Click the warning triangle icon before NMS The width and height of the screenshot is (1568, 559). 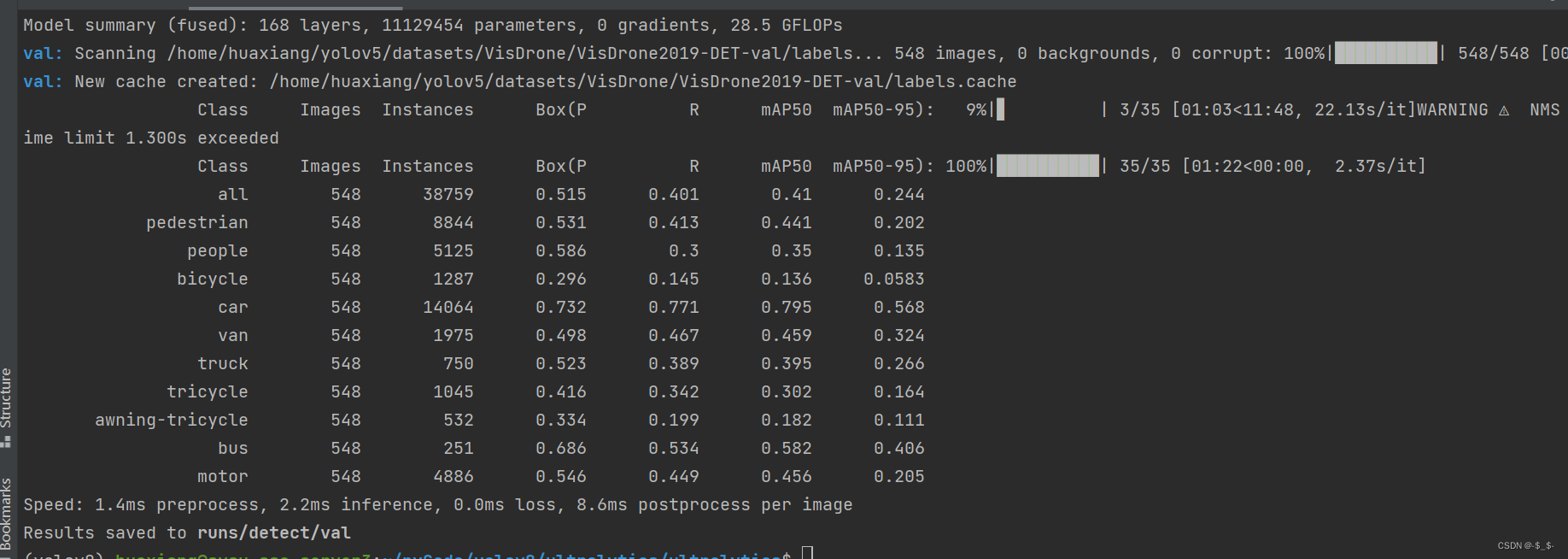point(1504,110)
